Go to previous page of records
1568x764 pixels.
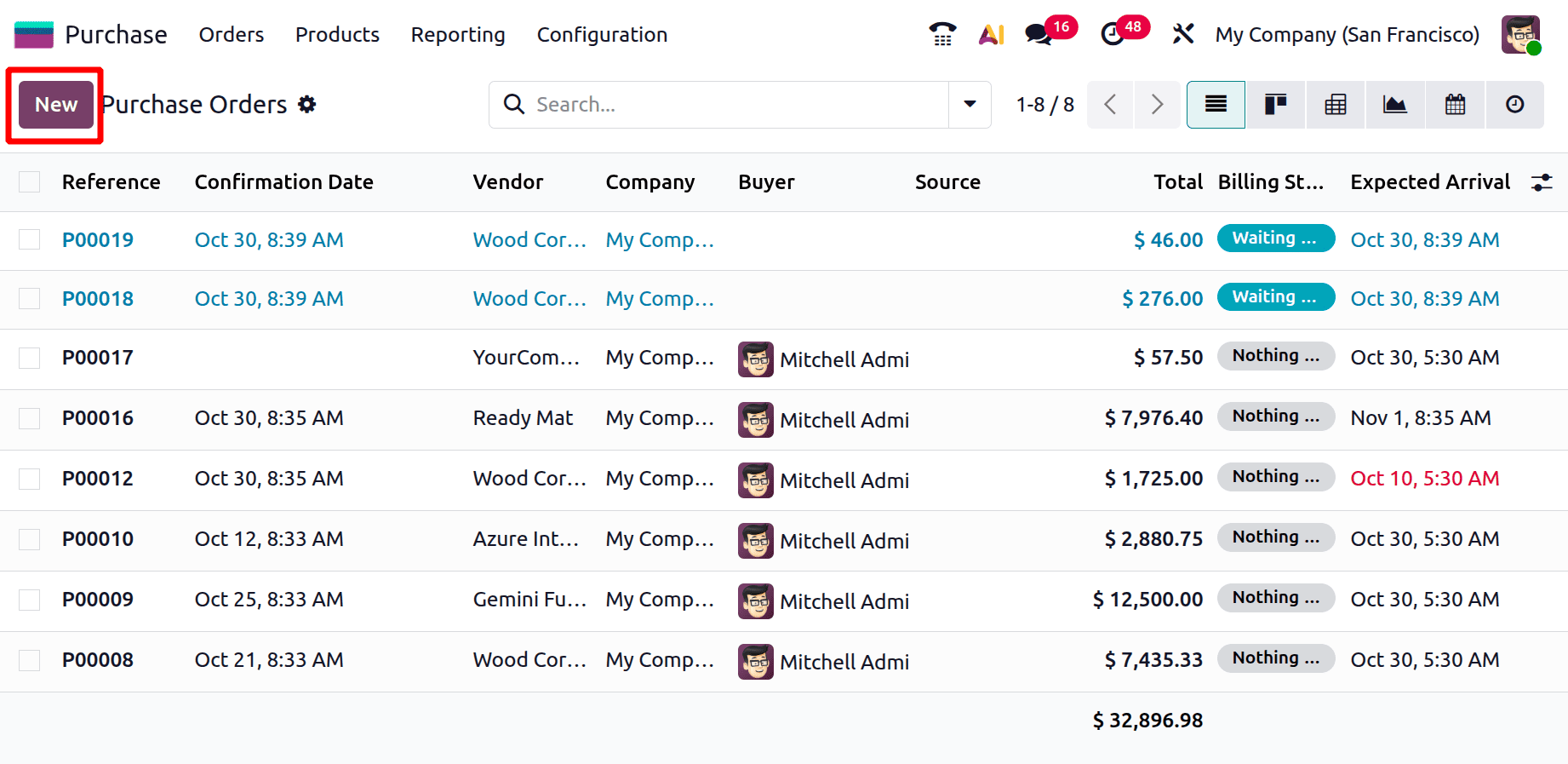pyautogui.click(x=1110, y=105)
